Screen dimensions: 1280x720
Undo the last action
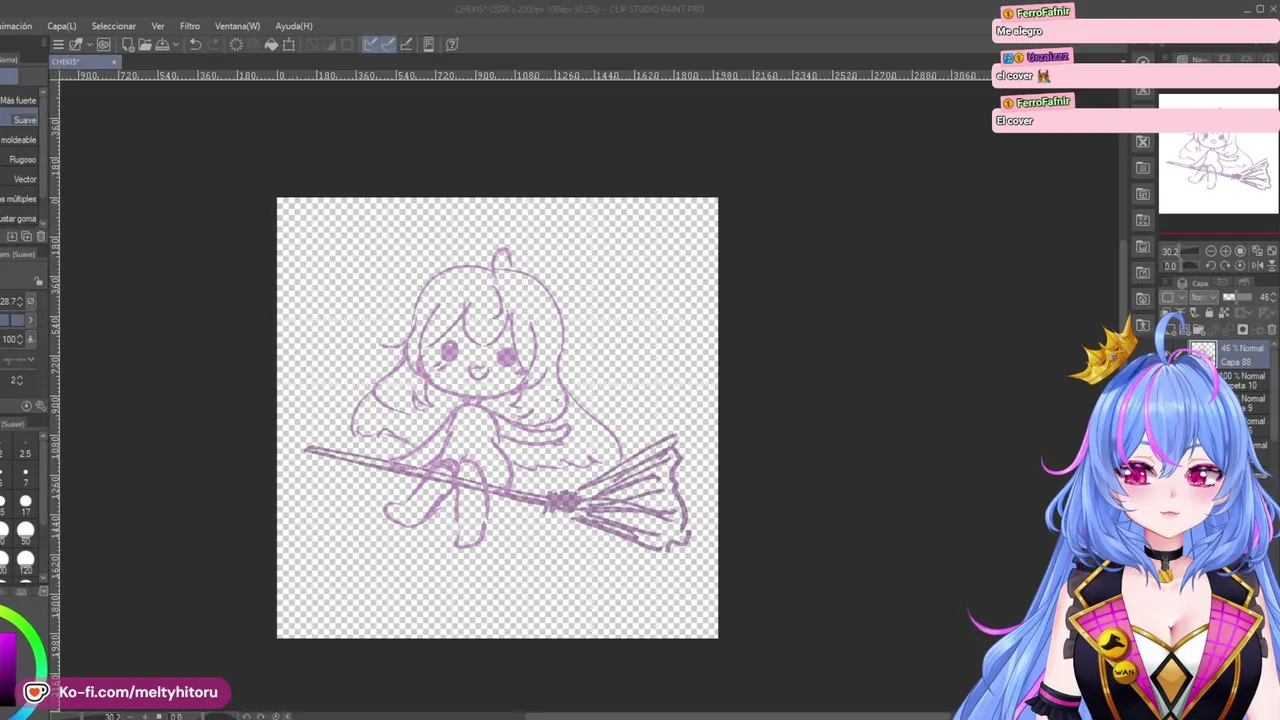(x=195, y=44)
